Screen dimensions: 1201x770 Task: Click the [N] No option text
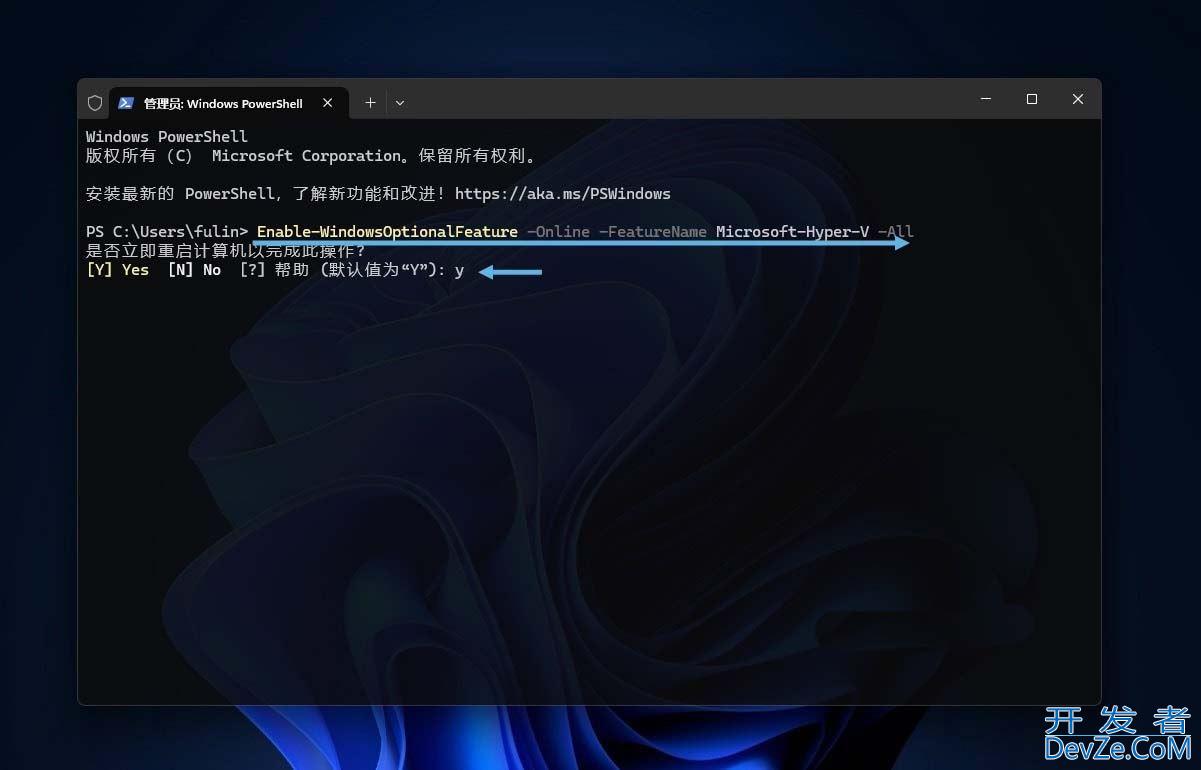coord(194,270)
